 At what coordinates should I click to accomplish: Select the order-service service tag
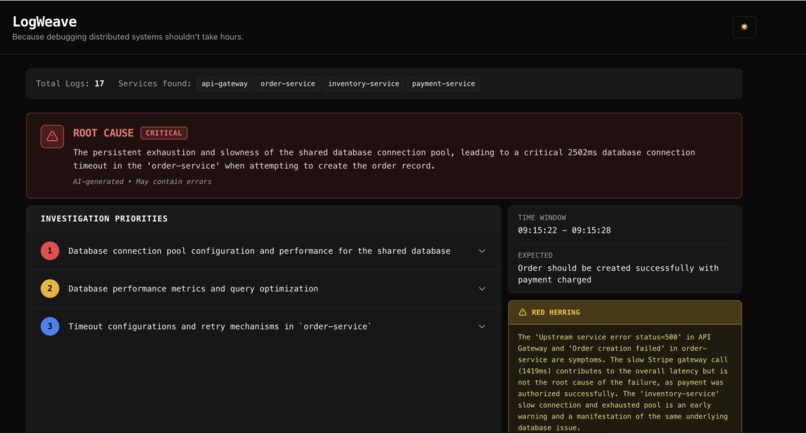tap(288, 84)
